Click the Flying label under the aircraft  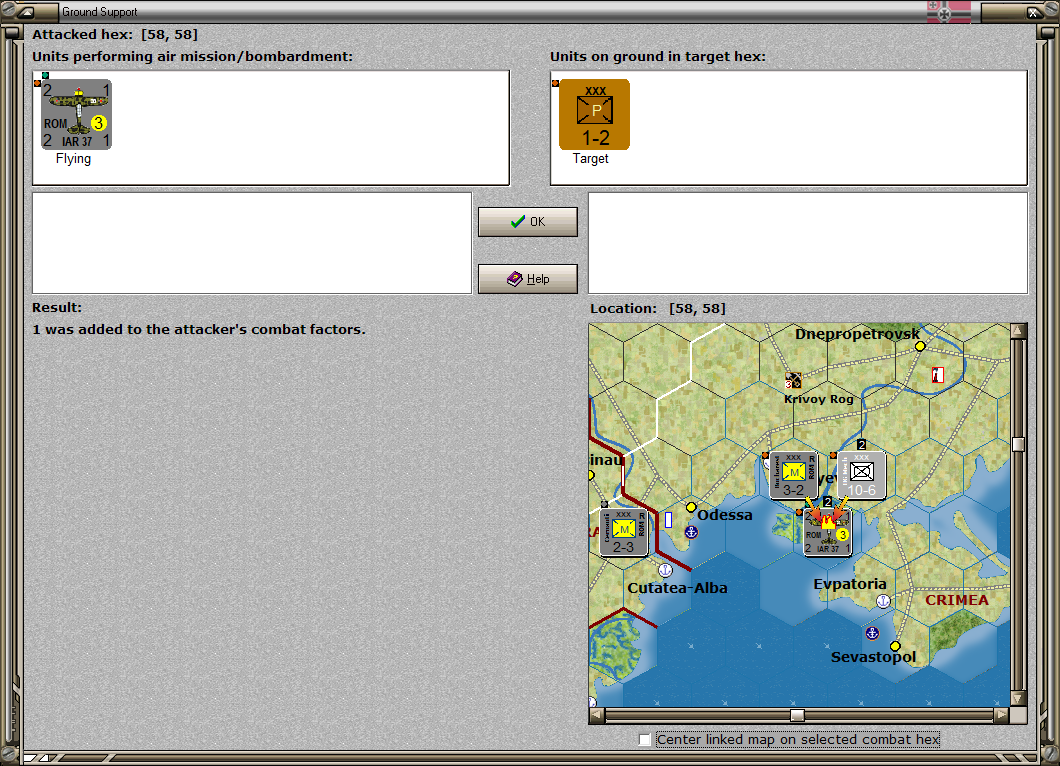tap(73, 158)
